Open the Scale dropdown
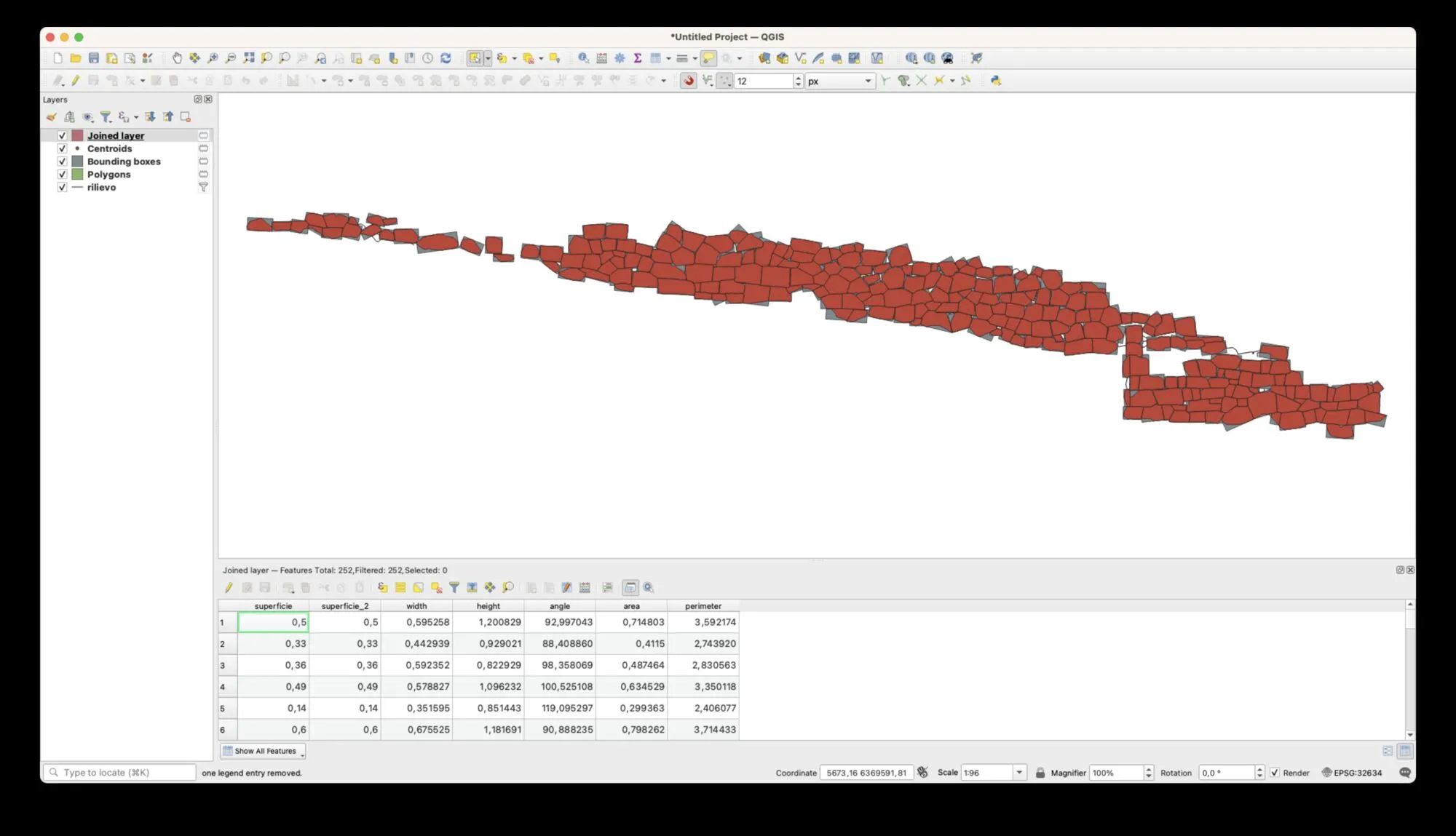The height and width of the screenshot is (836, 1456). 1019,773
